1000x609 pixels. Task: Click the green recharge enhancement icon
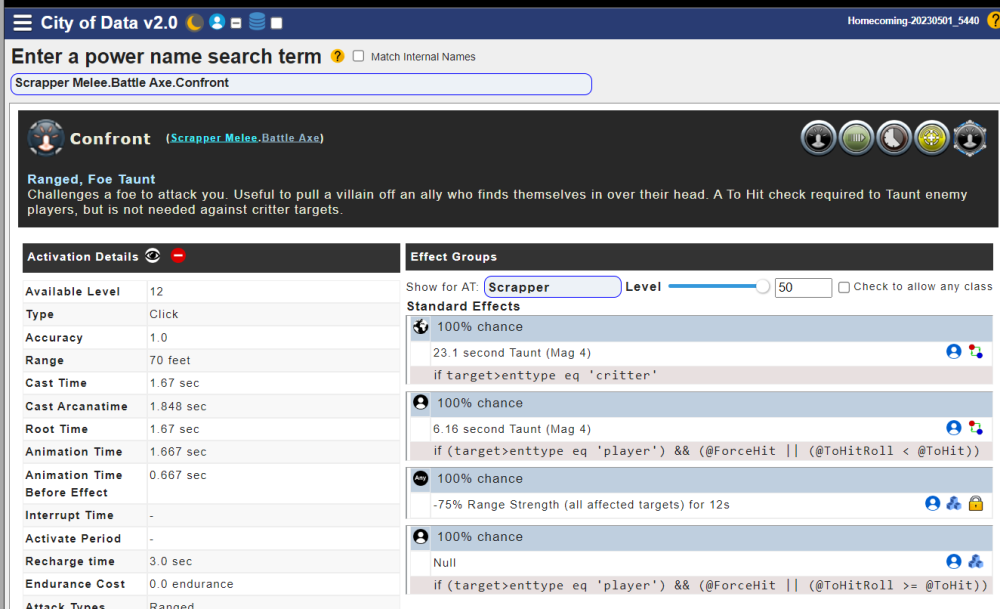click(x=857, y=138)
